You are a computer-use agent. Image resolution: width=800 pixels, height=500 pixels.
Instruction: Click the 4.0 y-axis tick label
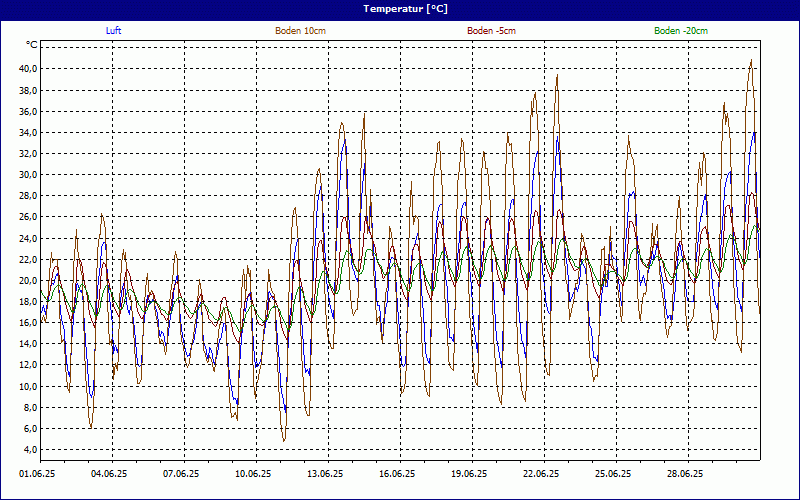point(30,450)
